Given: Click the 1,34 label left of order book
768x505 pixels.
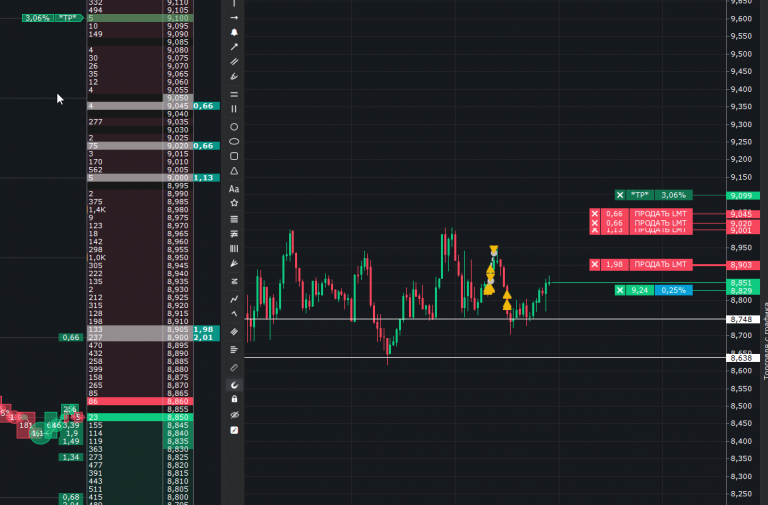Looking at the screenshot, I should pyautogui.click(x=71, y=457).
